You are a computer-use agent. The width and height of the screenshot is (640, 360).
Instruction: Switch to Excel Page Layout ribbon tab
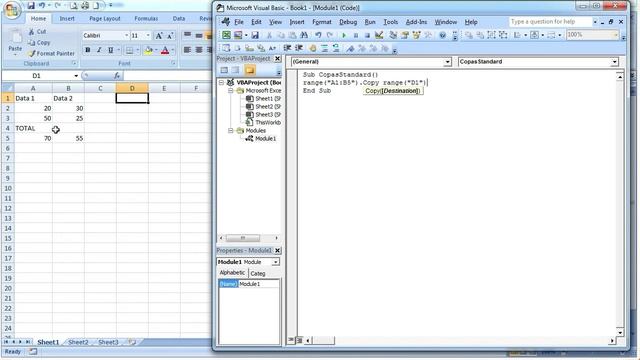pyautogui.click(x=105, y=18)
